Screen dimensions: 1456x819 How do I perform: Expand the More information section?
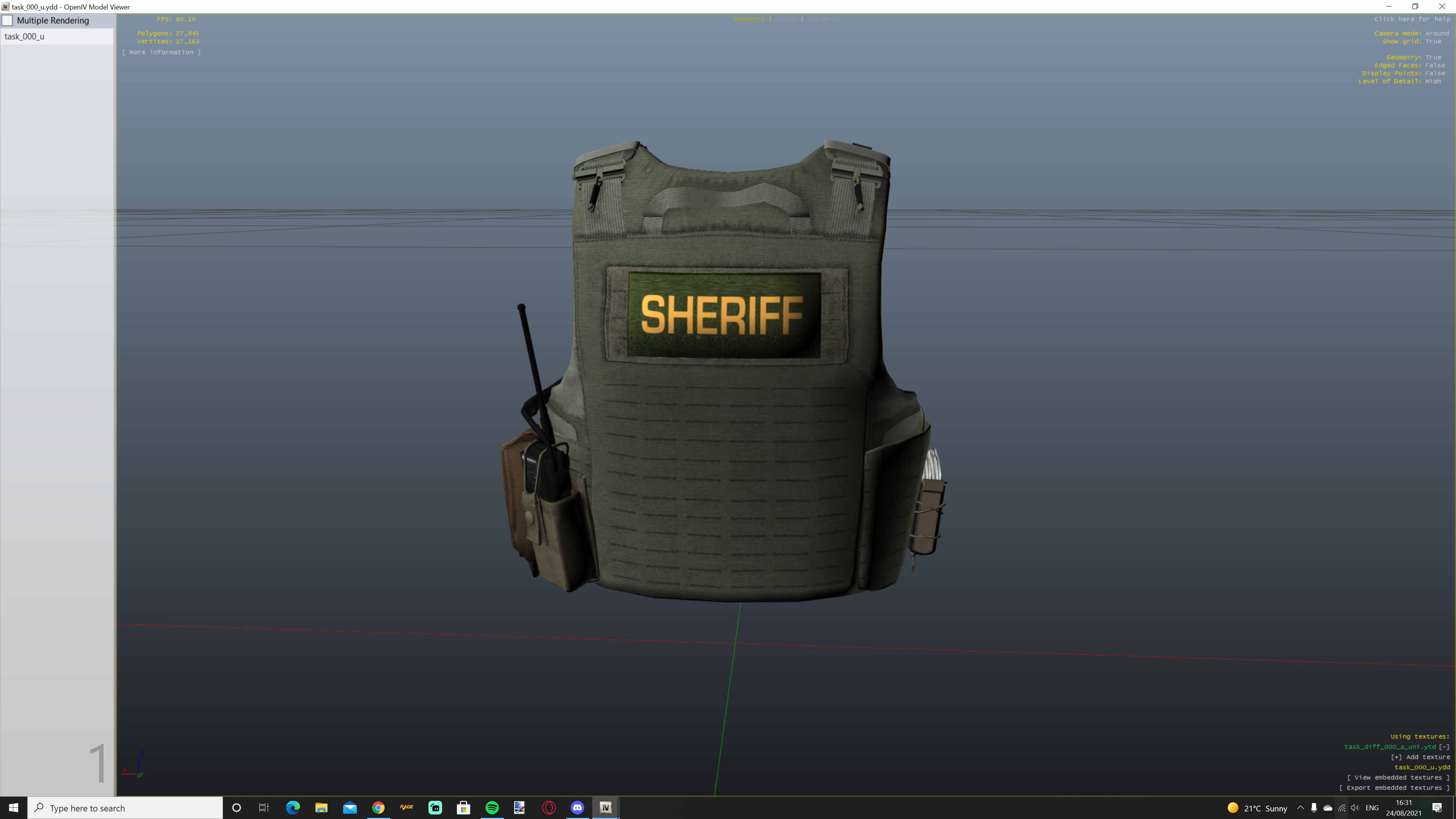coord(162,52)
